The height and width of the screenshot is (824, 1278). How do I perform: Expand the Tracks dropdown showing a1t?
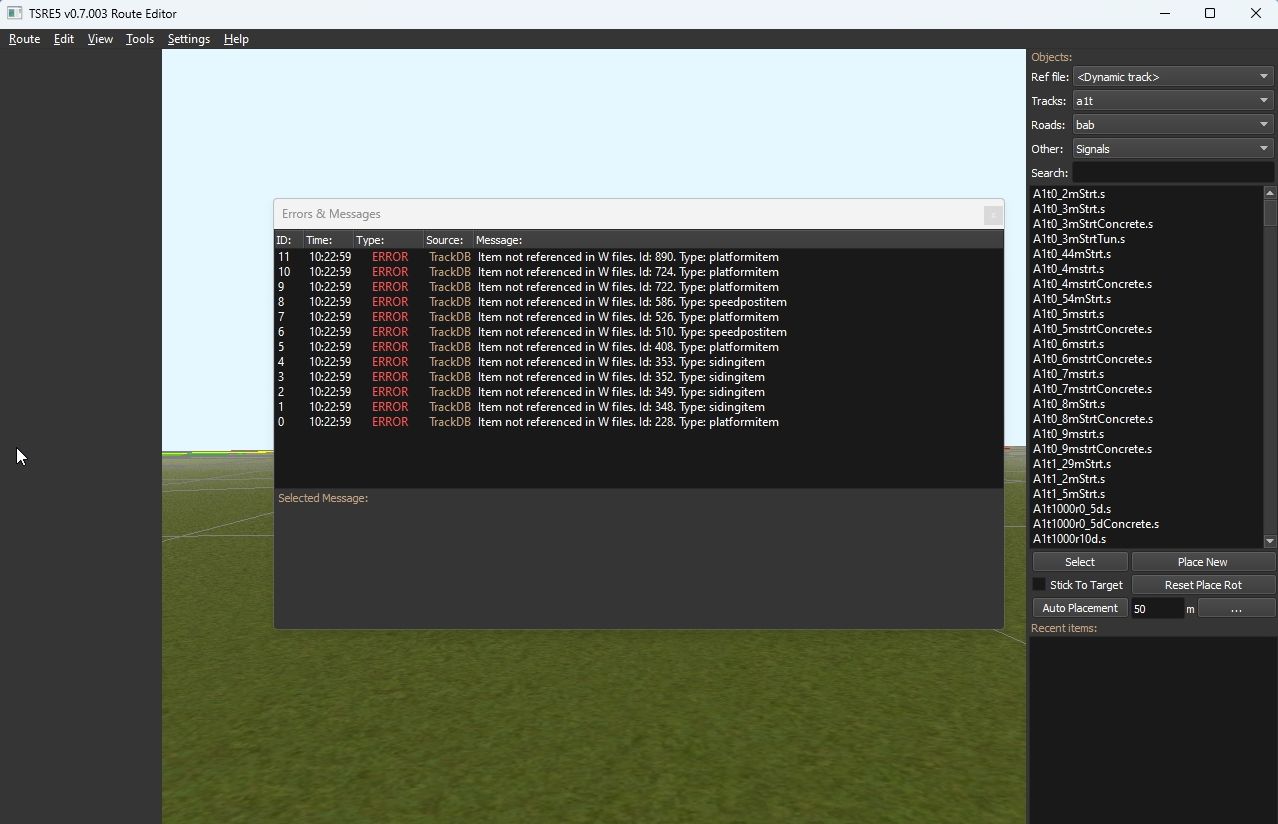(x=1172, y=101)
